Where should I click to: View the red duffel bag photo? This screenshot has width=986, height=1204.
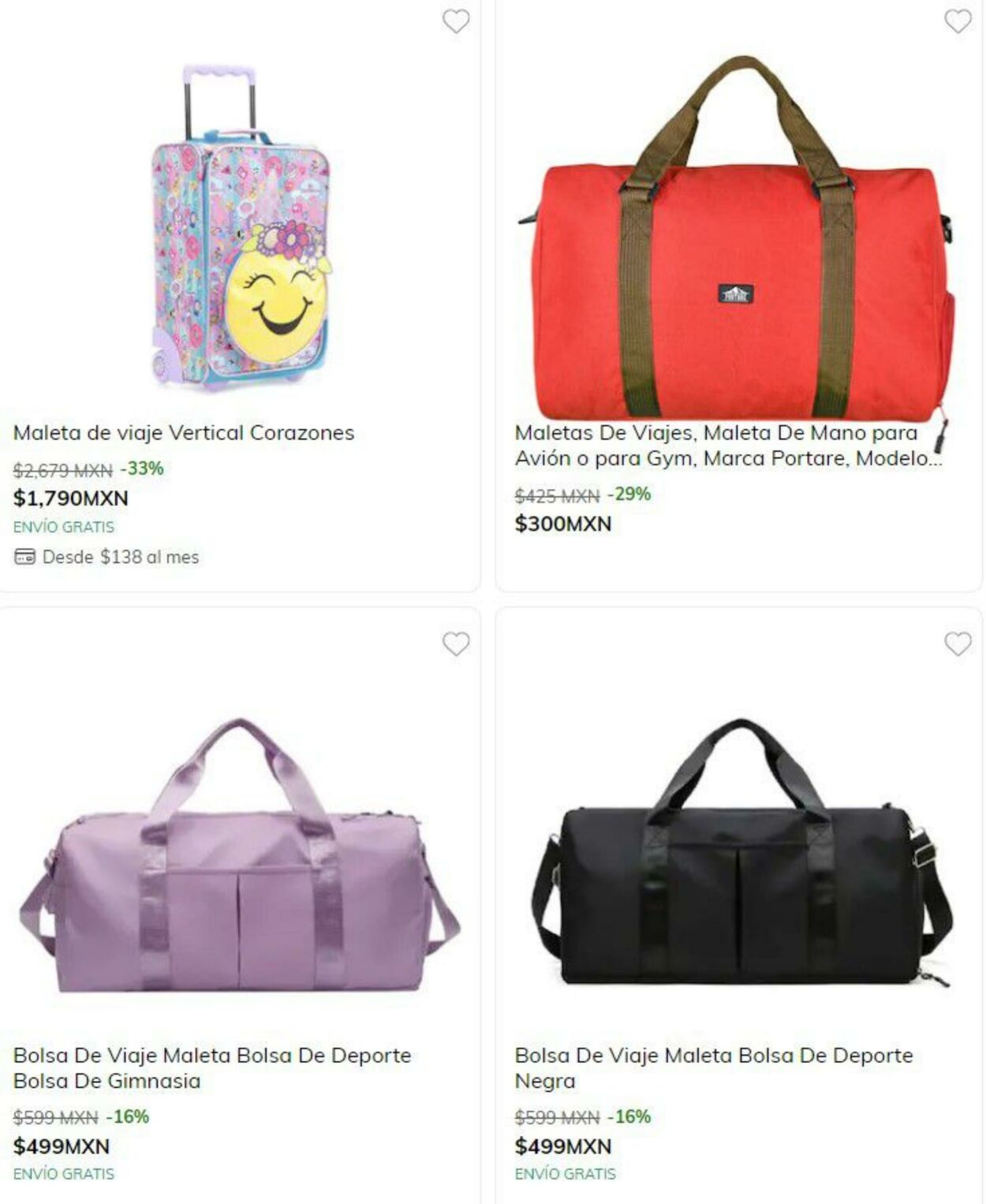tap(735, 237)
